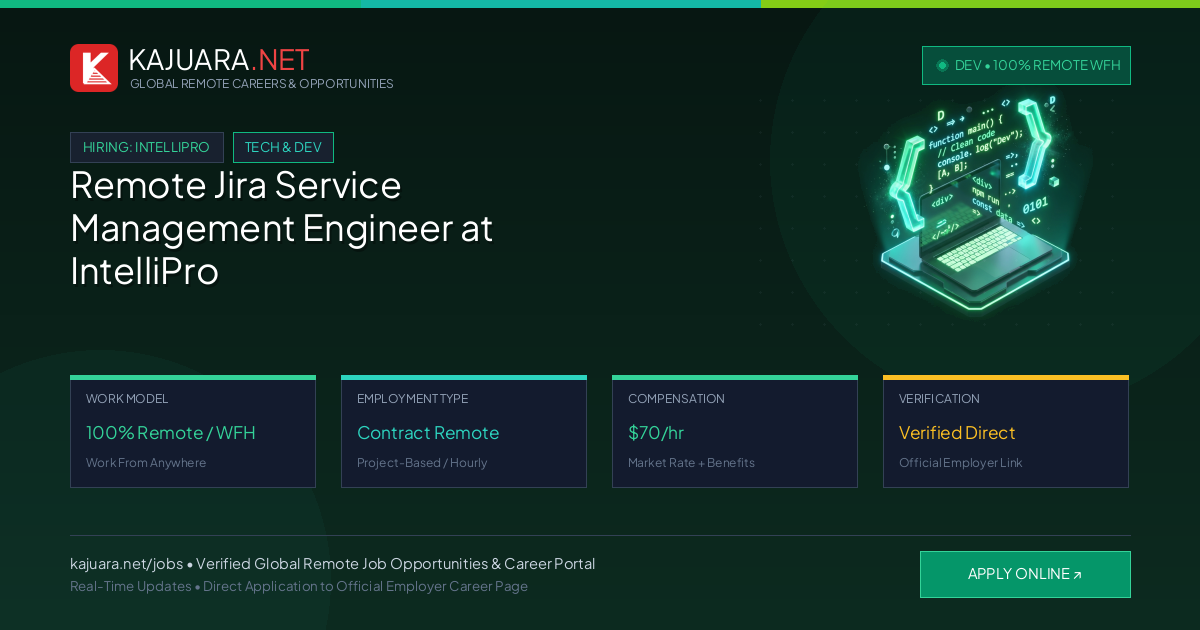Viewport: 1200px width, 630px height.
Task: Open the Employment Type card
Action: point(464,432)
